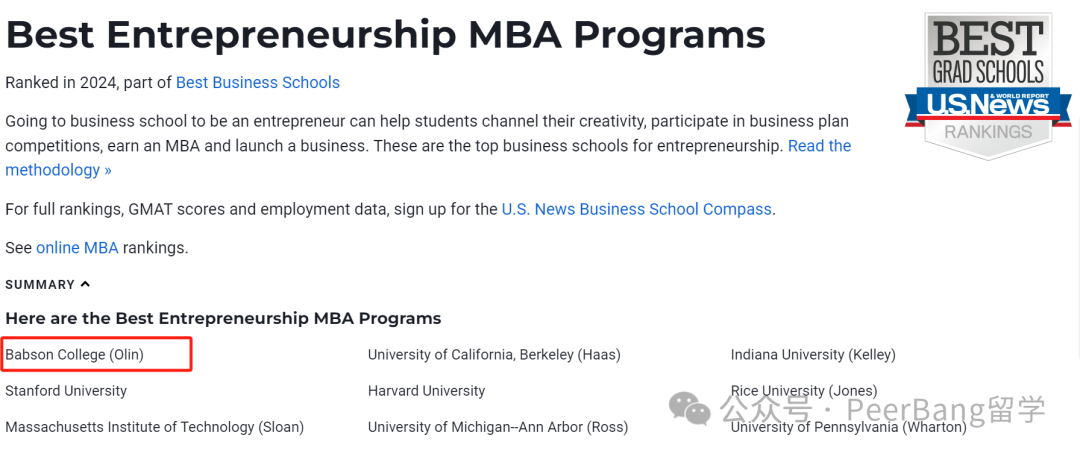Image resolution: width=1080 pixels, height=453 pixels.
Task: Open University of Michigan--Ann Arbor (Ross)
Action: (x=498, y=427)
